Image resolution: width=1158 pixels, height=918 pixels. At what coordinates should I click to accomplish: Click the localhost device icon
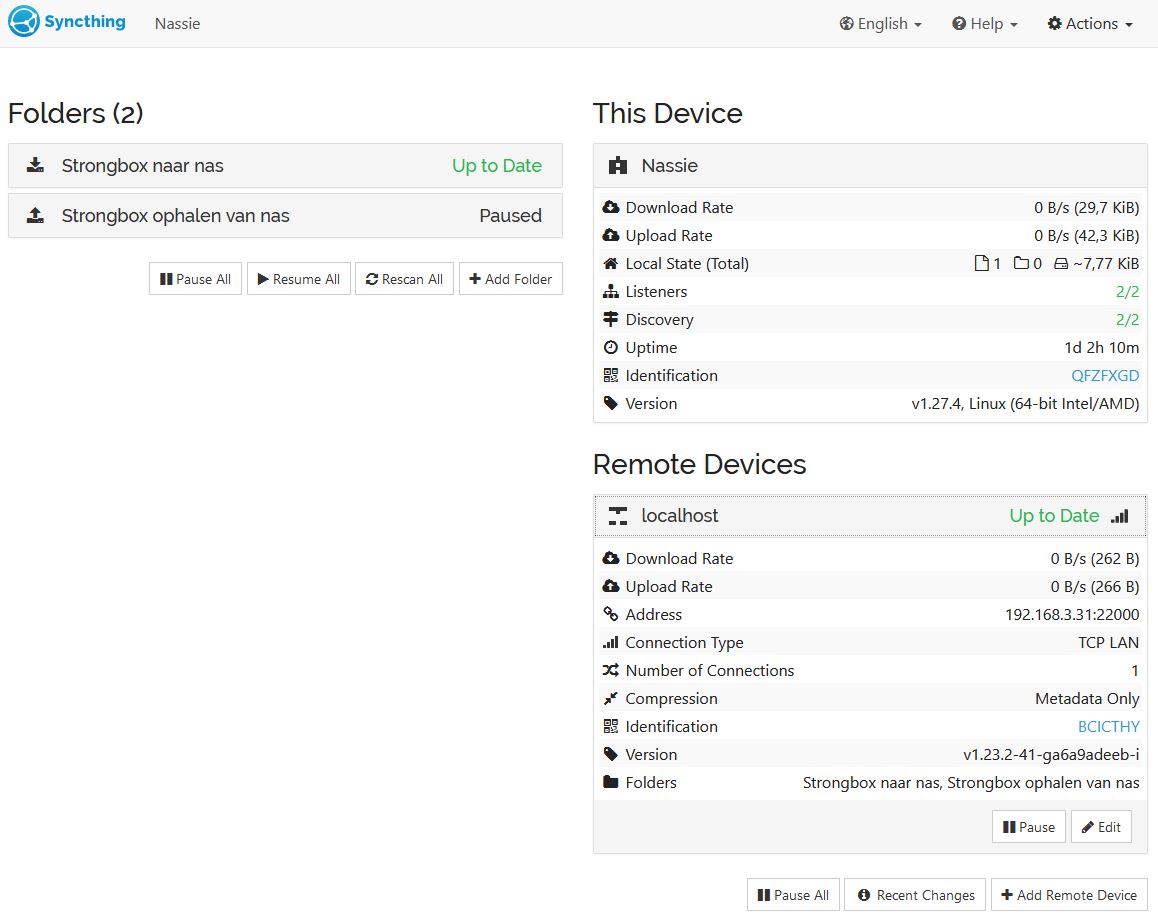click(x=617, y=515)
